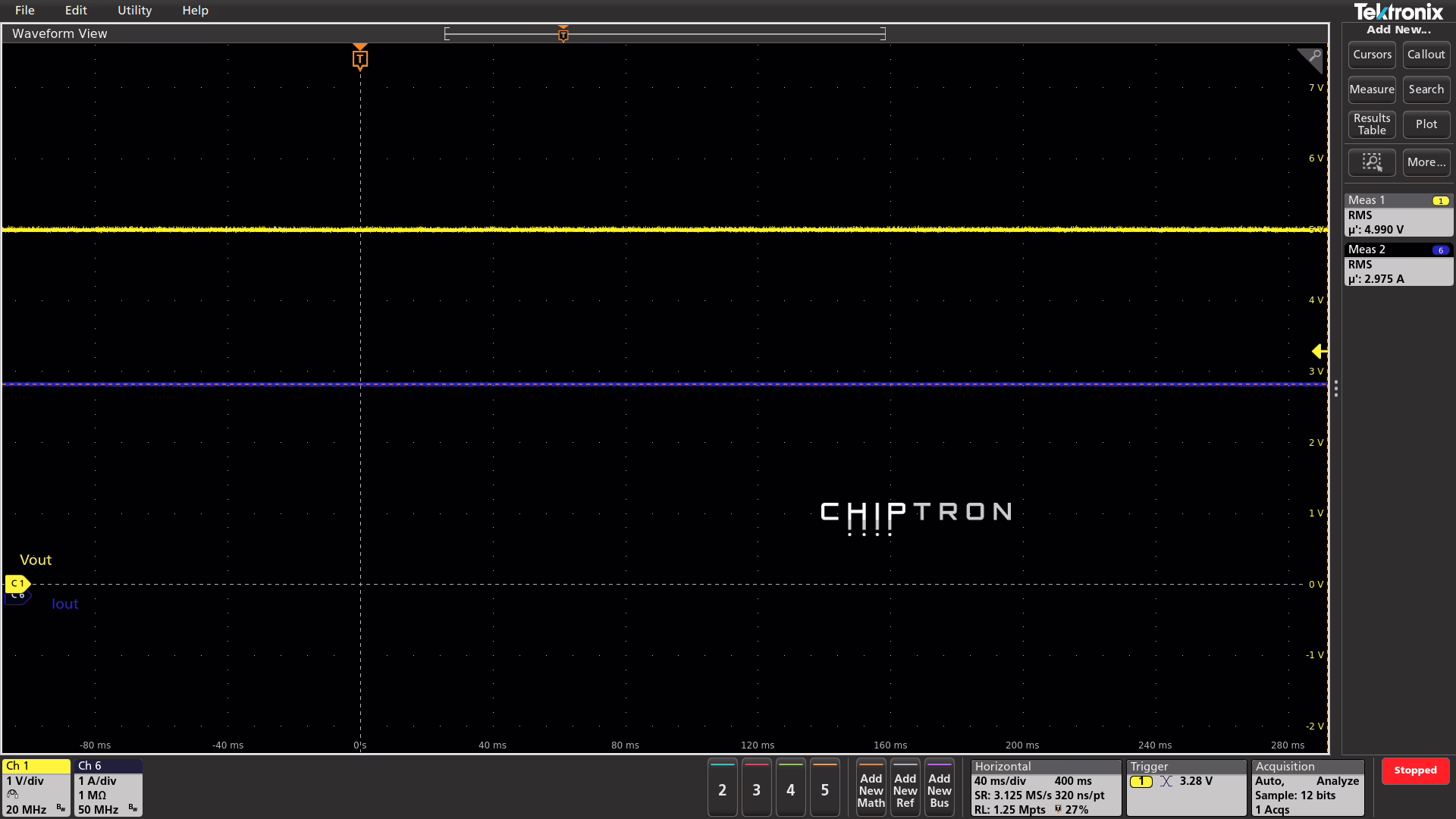This screenshot has height=819, width=1456.
Task: Click the C1 channel ground handle
Action: 17,583
